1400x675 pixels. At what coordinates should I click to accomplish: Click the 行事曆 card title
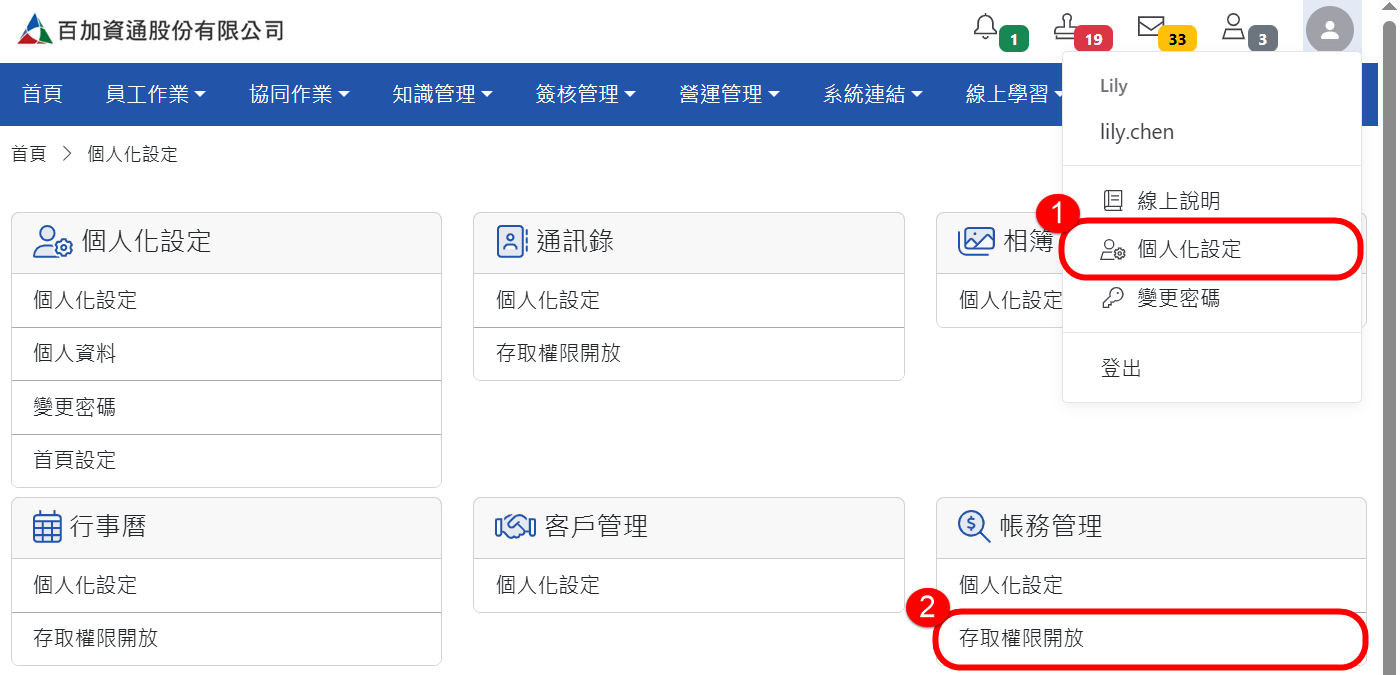[x=108, y=526]
